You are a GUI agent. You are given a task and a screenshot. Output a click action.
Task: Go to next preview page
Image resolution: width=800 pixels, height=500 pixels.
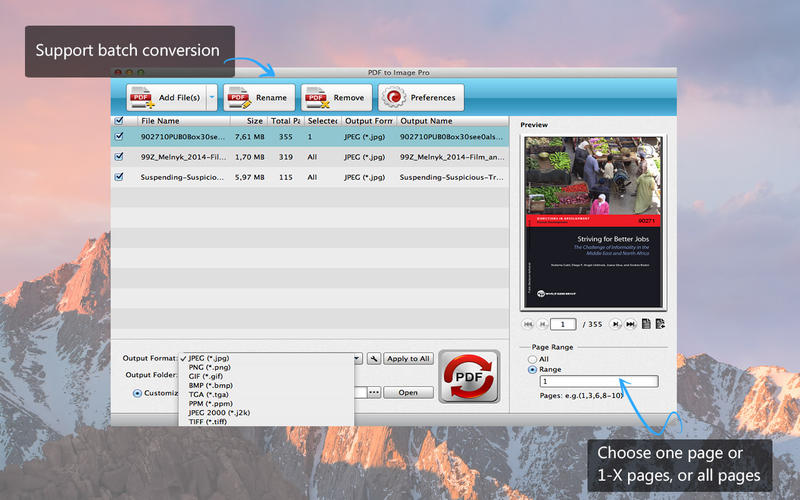coord(617,324)
